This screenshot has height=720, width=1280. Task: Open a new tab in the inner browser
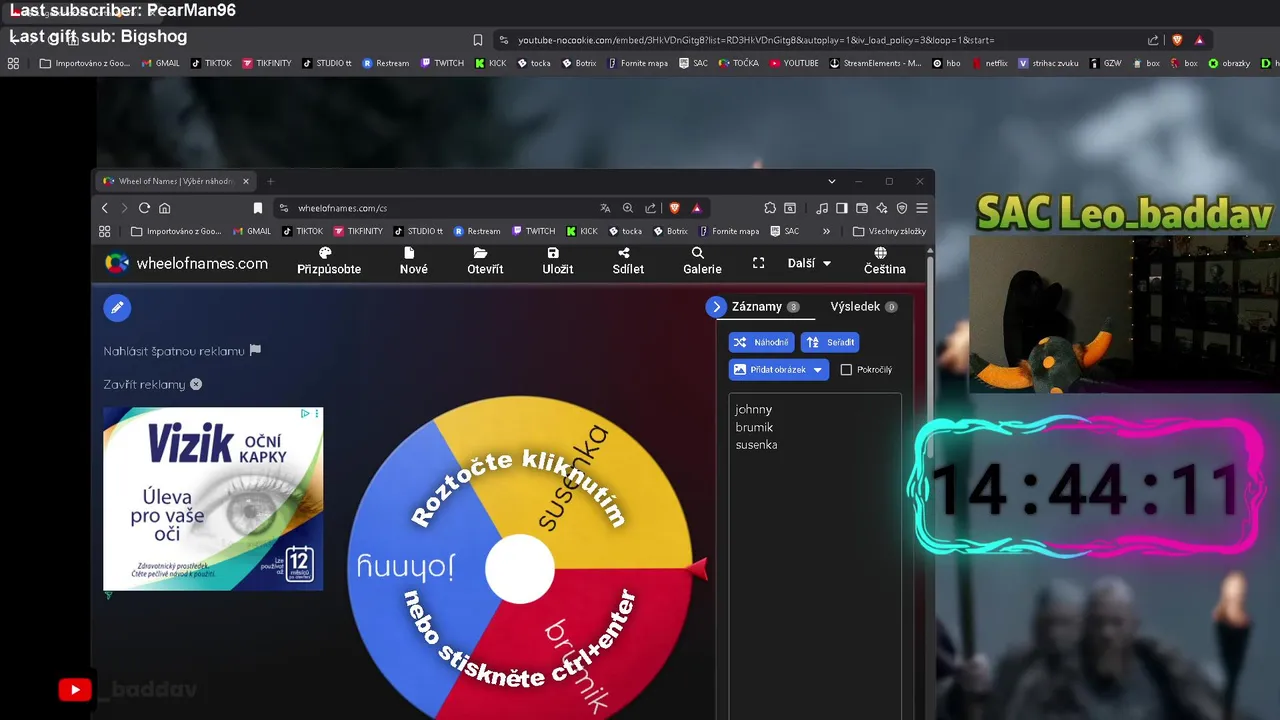coord(270,181)
